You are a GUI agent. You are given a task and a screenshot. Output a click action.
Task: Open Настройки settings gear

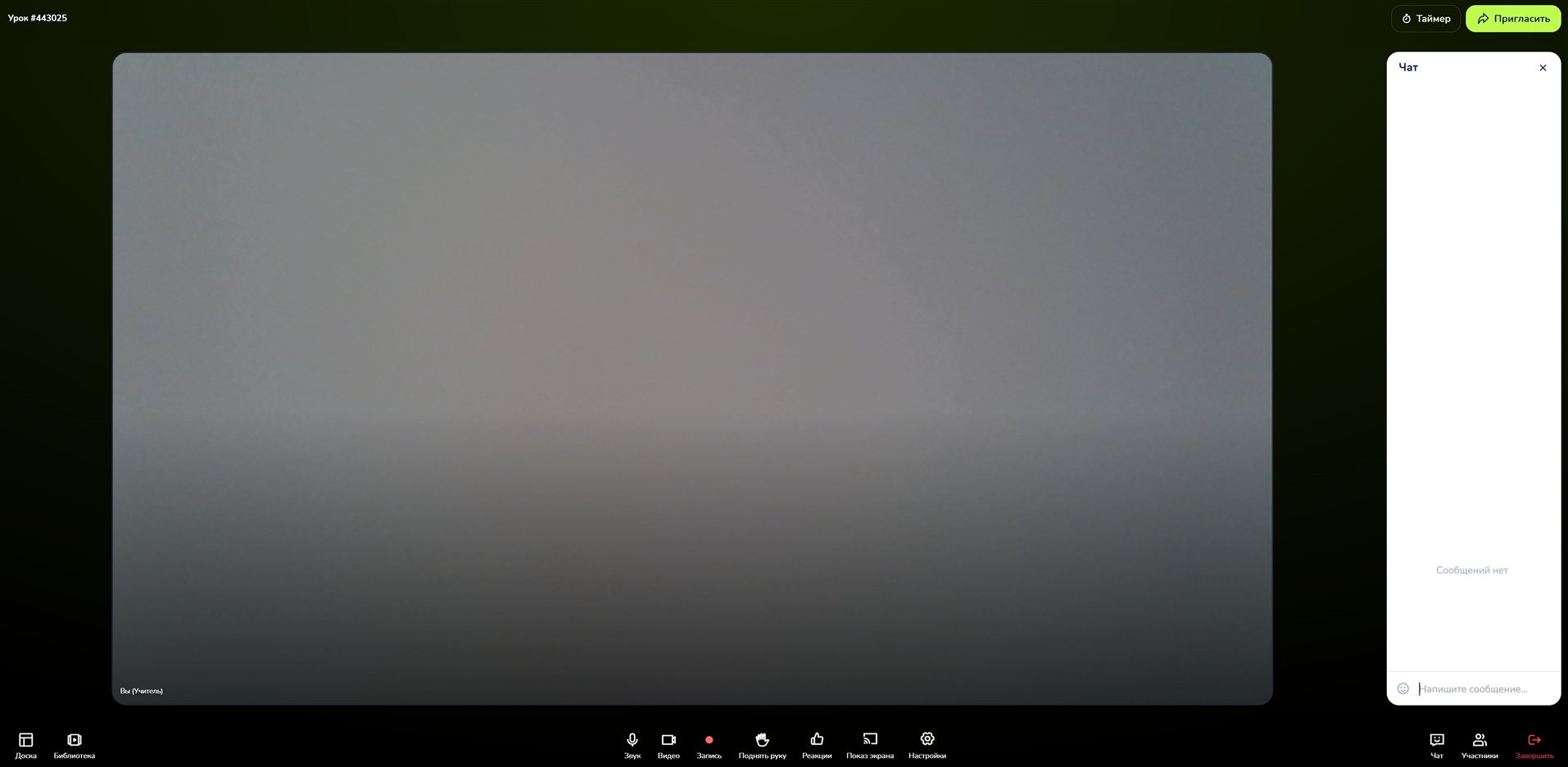[927, 746]
